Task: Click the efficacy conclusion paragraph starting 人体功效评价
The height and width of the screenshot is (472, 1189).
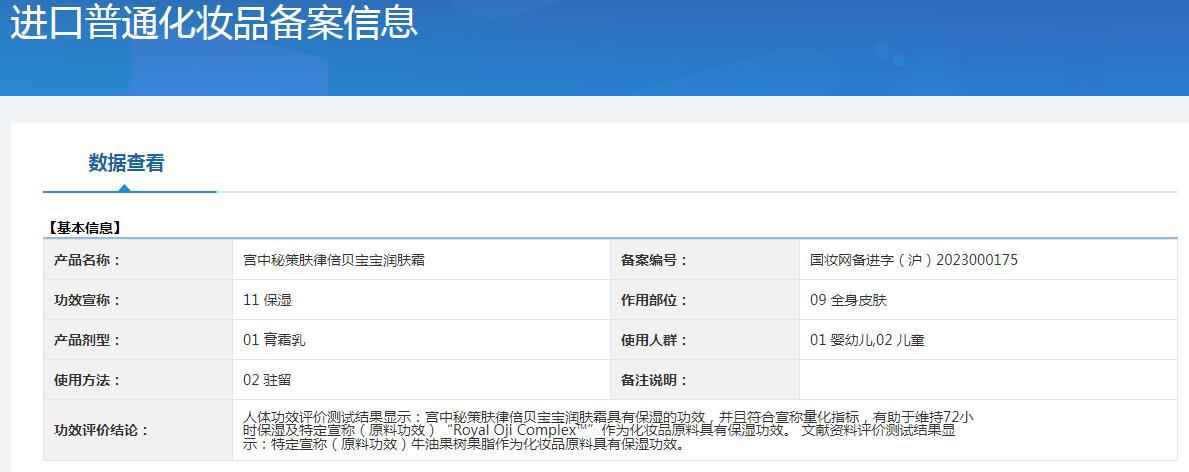Action: [x=608, y=430]
